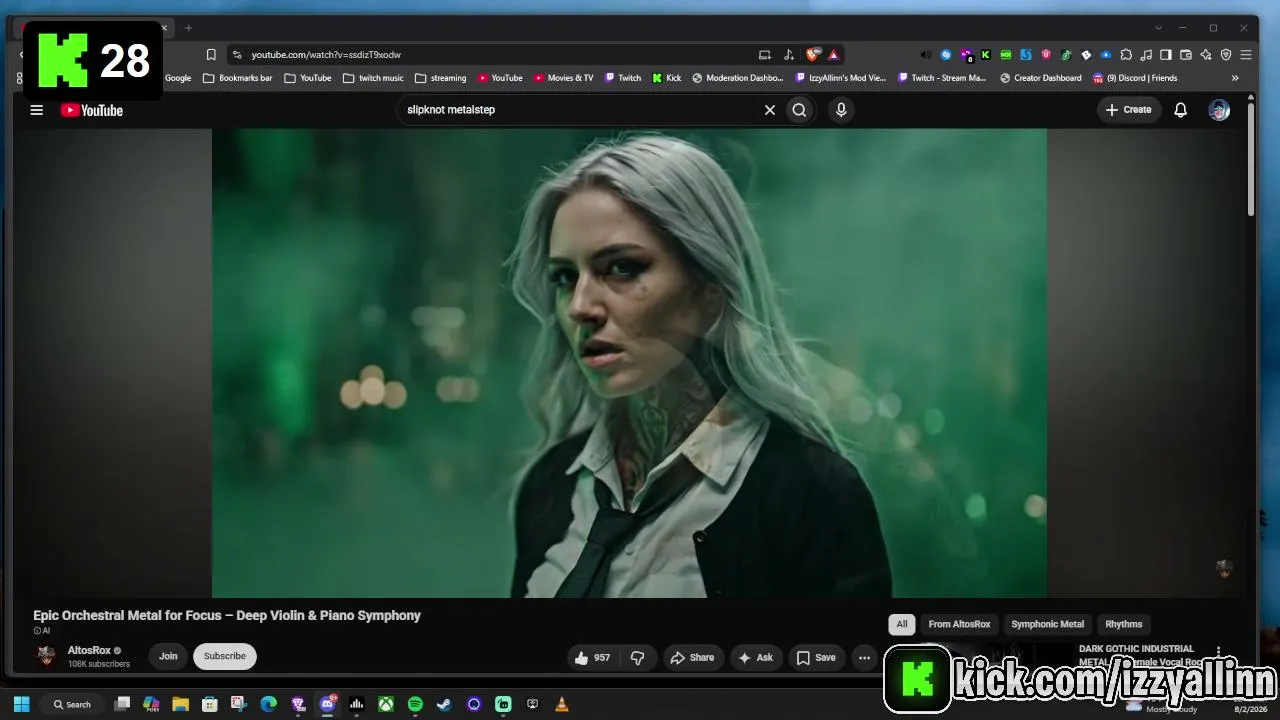Open the browser main menu
The image size is (1280, 720).
(1246, 55)
